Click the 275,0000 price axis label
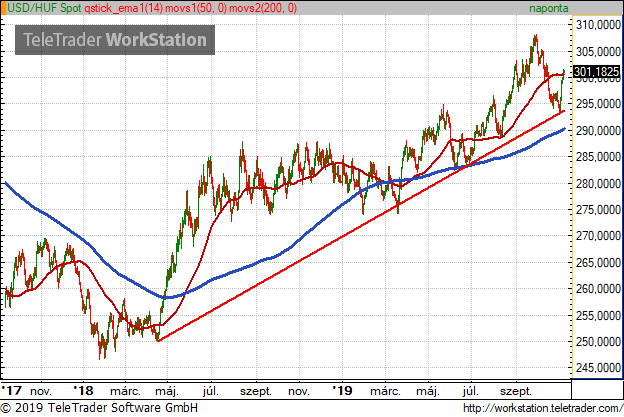This screenshot has width=624, height=417. (x=598, y=210)
